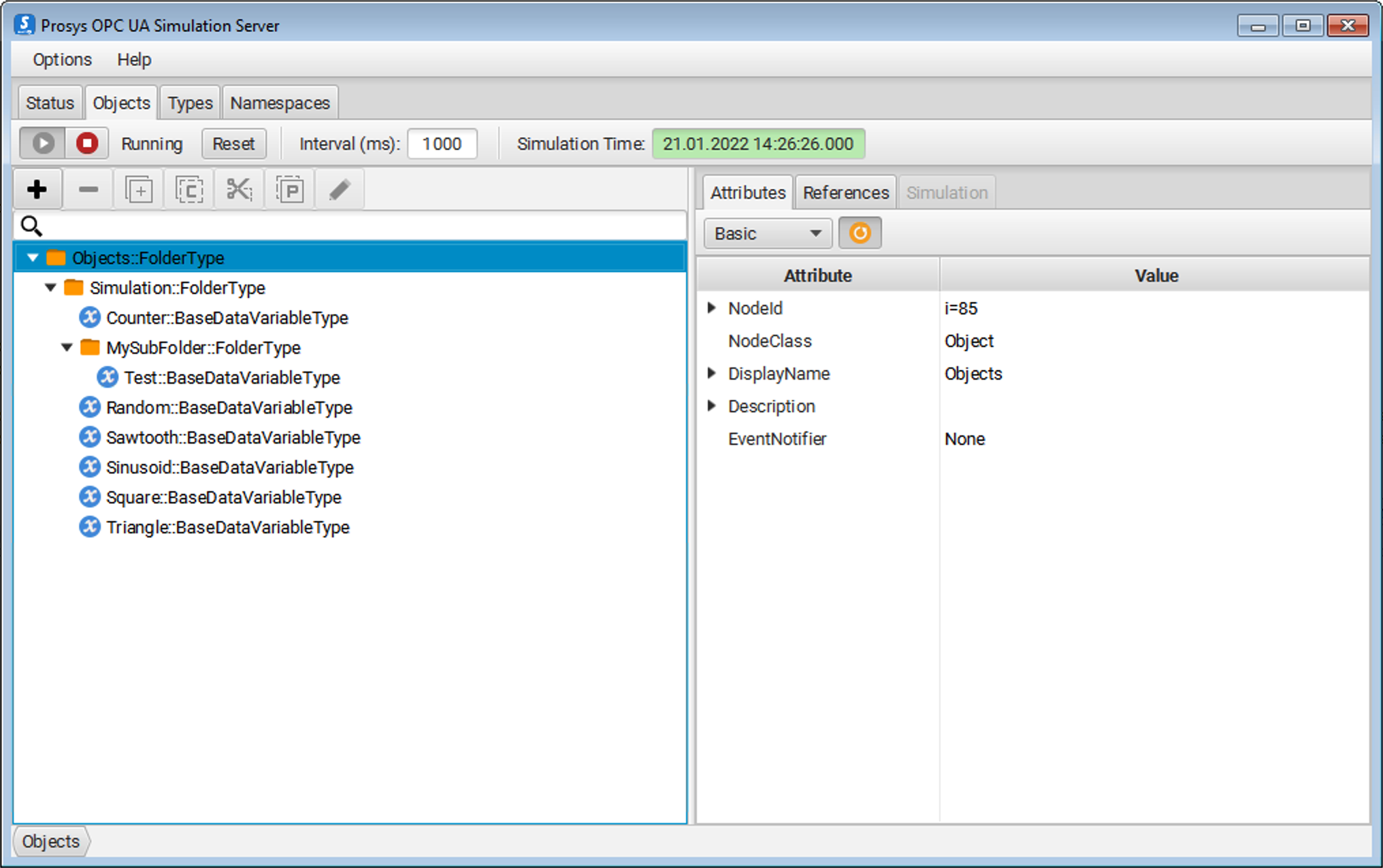Click the copy node toolbar icon
This screenshot has height=868, width=1383.
[x=189, y=190]
